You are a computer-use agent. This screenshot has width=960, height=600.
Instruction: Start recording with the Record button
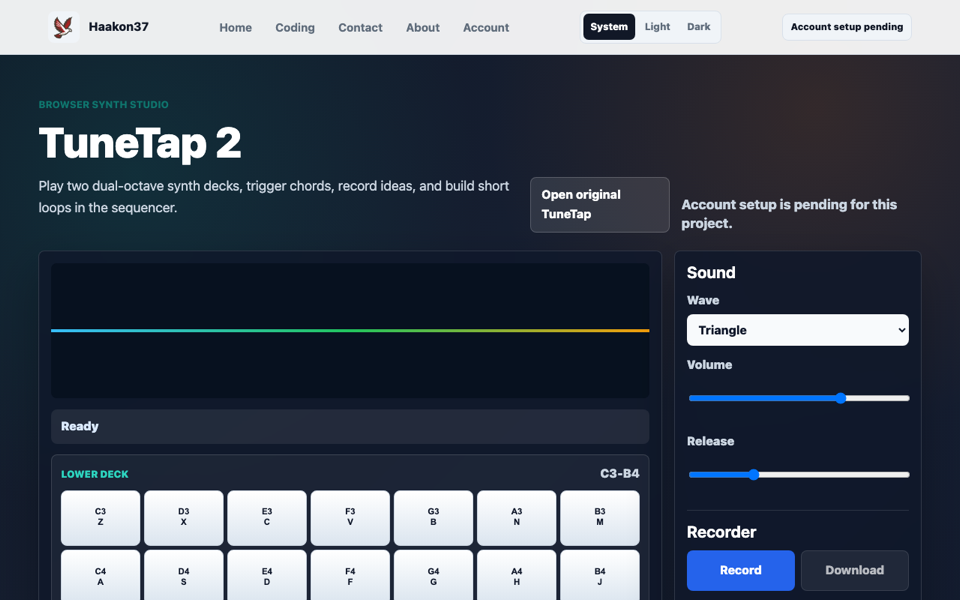pos(741,570)
